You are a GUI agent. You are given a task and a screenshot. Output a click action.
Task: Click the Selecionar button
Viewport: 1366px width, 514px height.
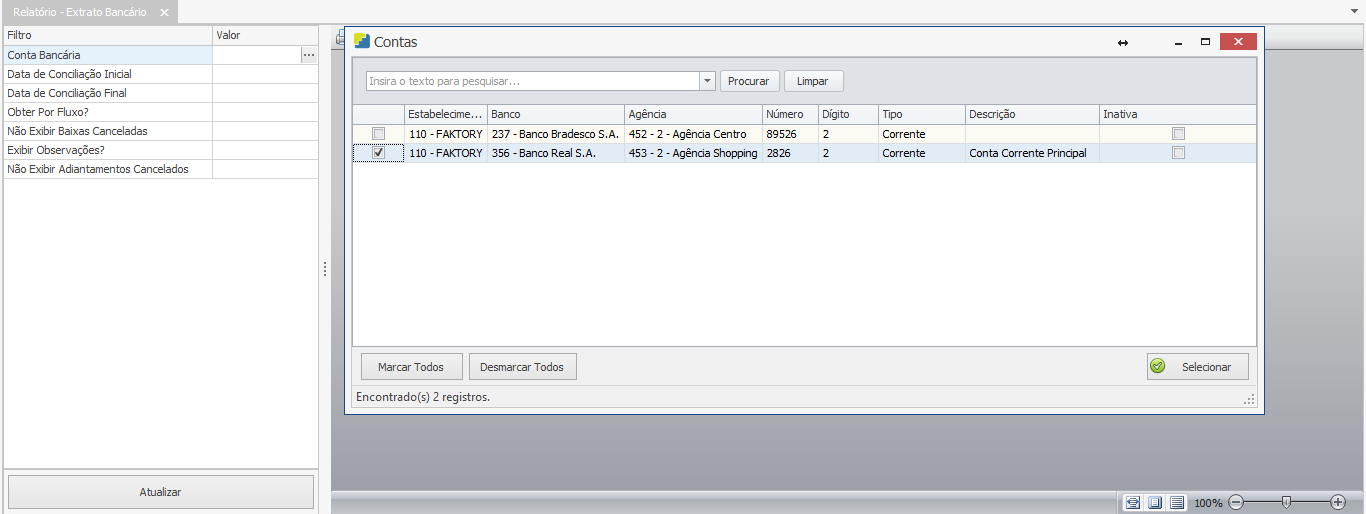1197,367
